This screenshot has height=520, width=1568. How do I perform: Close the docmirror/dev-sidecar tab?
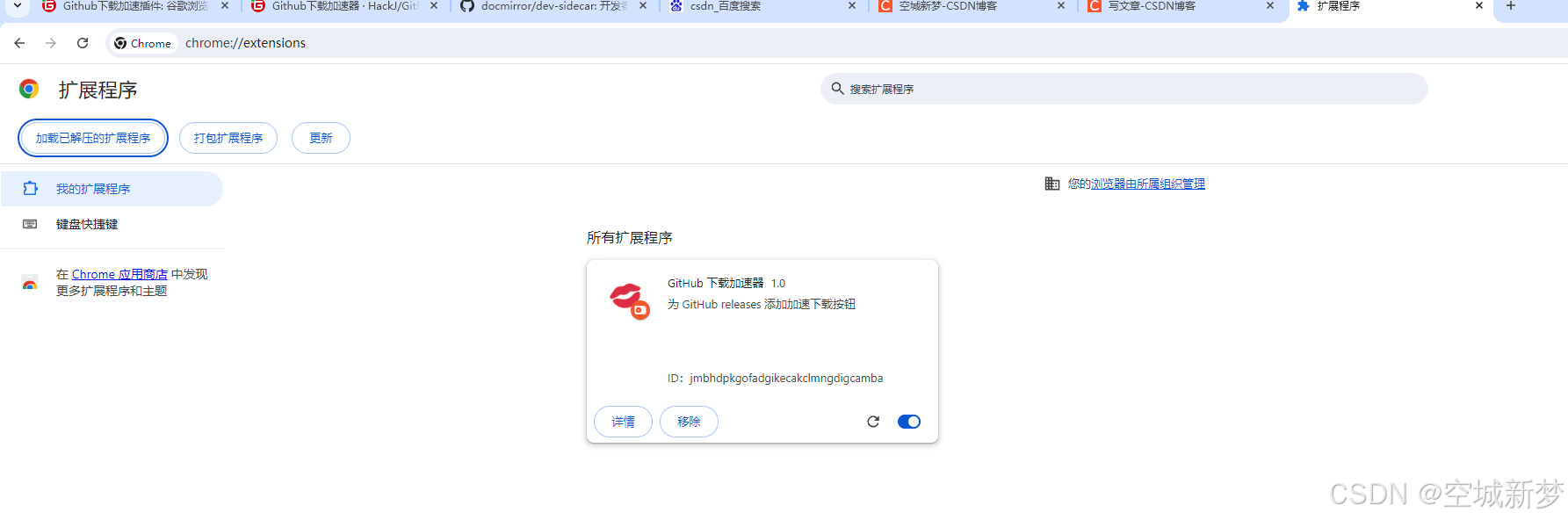[x=643, y=5]
